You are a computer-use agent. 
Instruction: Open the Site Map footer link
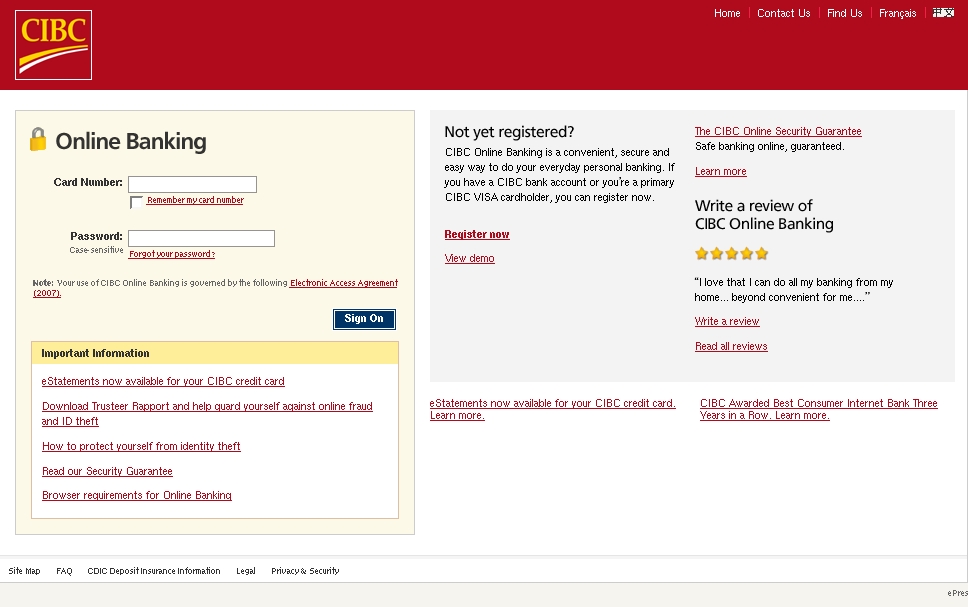[24, 571]
